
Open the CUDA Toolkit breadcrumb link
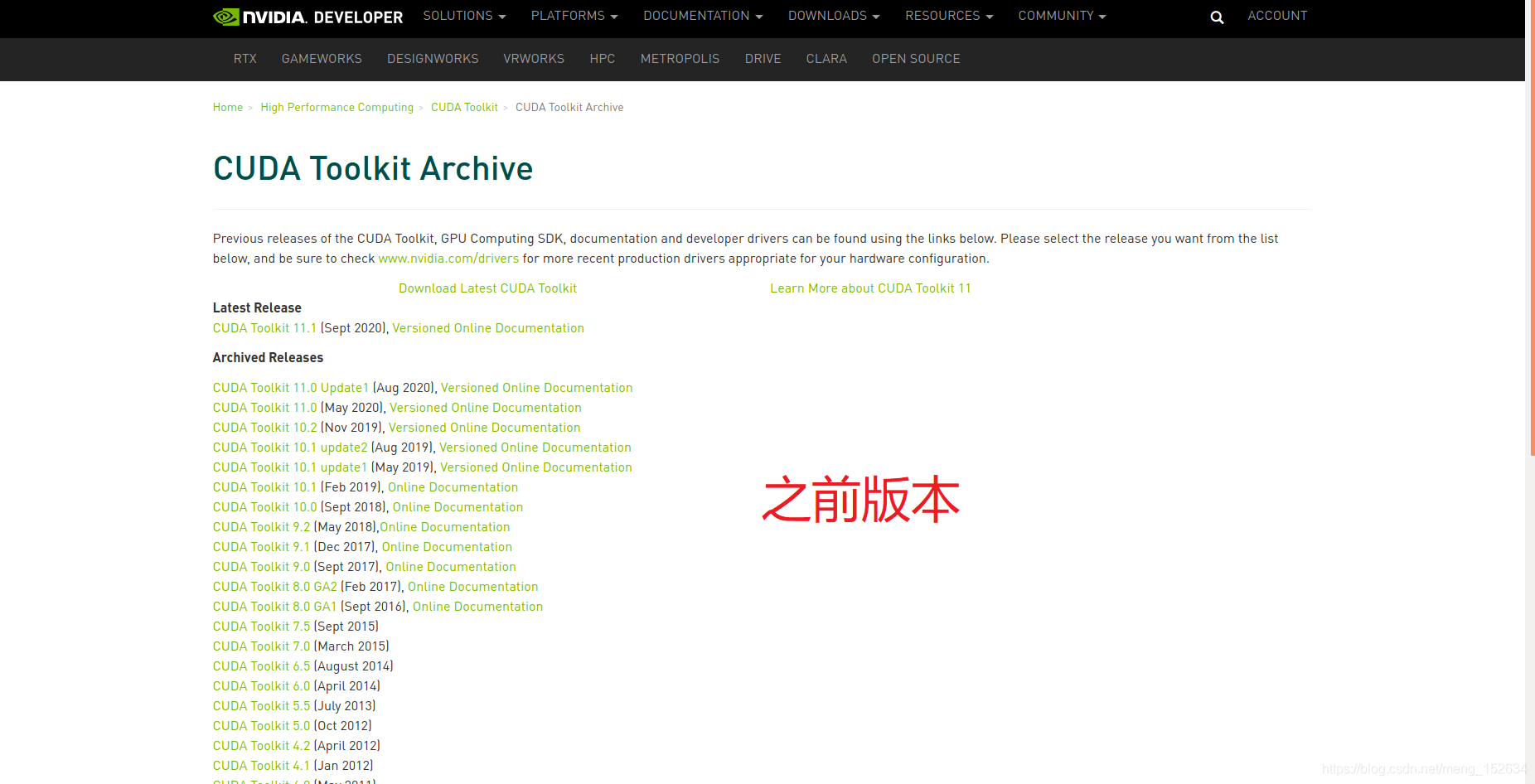pyautogui.click(x=464, y=108)
